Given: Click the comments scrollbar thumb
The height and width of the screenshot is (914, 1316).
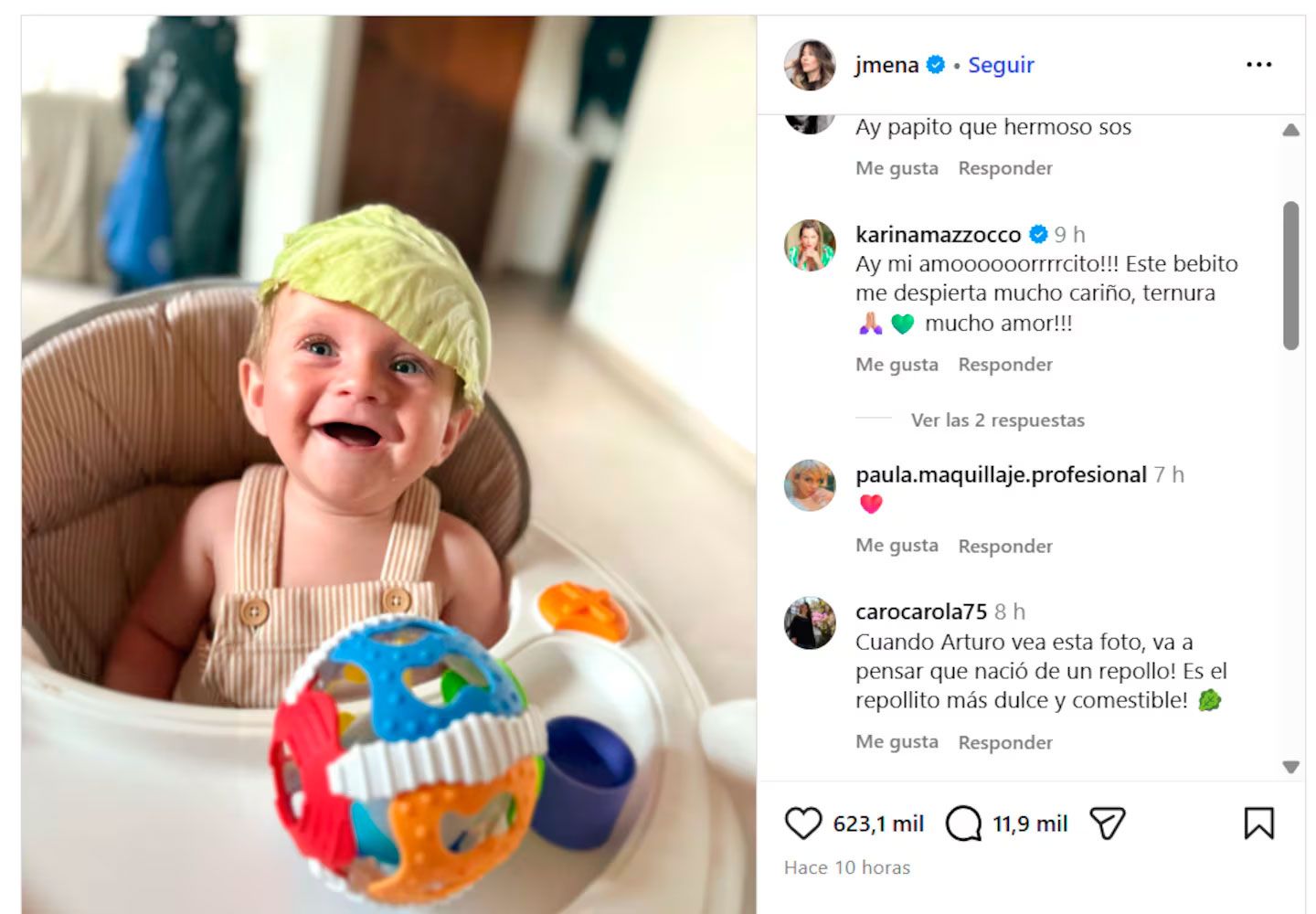Looking at the screenshot, I should (x=1290, y=274).
